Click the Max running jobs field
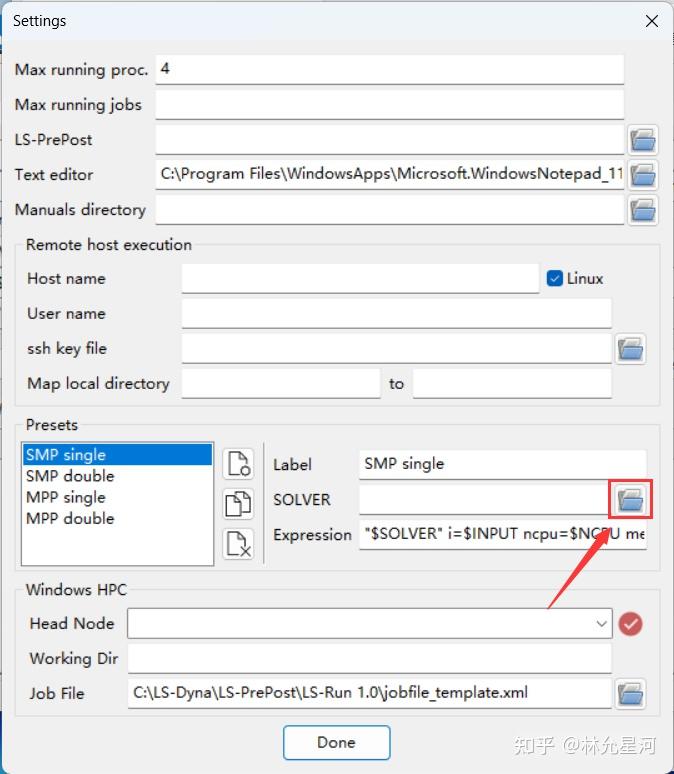Image resolution: width=674 pixels, height=774 pixels. [x=390, y=105]
